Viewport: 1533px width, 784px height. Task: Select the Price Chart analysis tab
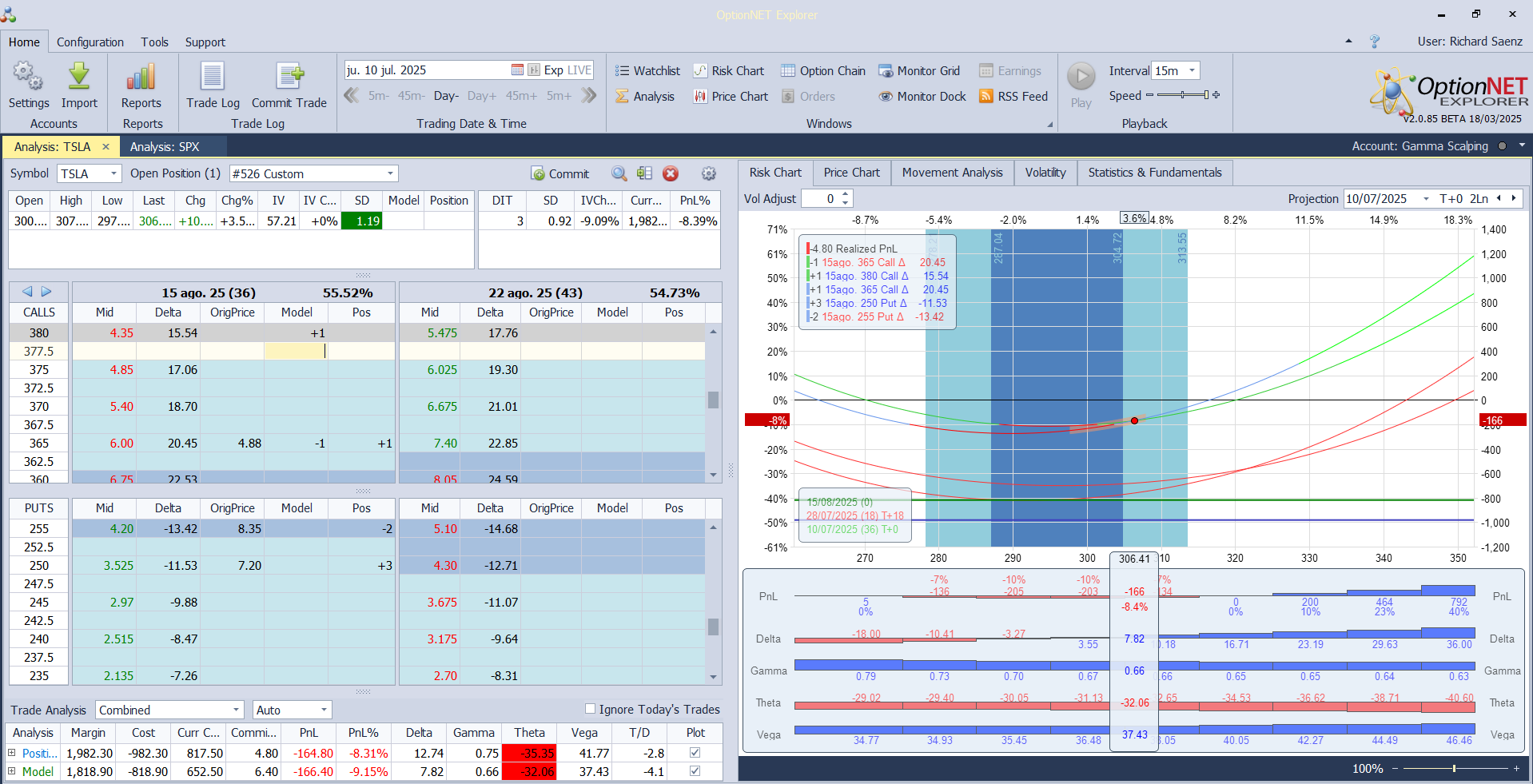[851, 173]
